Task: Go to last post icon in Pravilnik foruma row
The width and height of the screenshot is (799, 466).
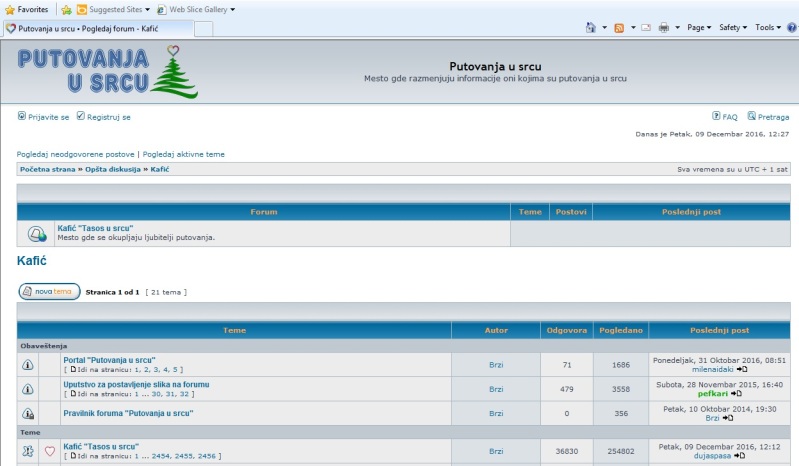Action: click(x=728, y=418)
